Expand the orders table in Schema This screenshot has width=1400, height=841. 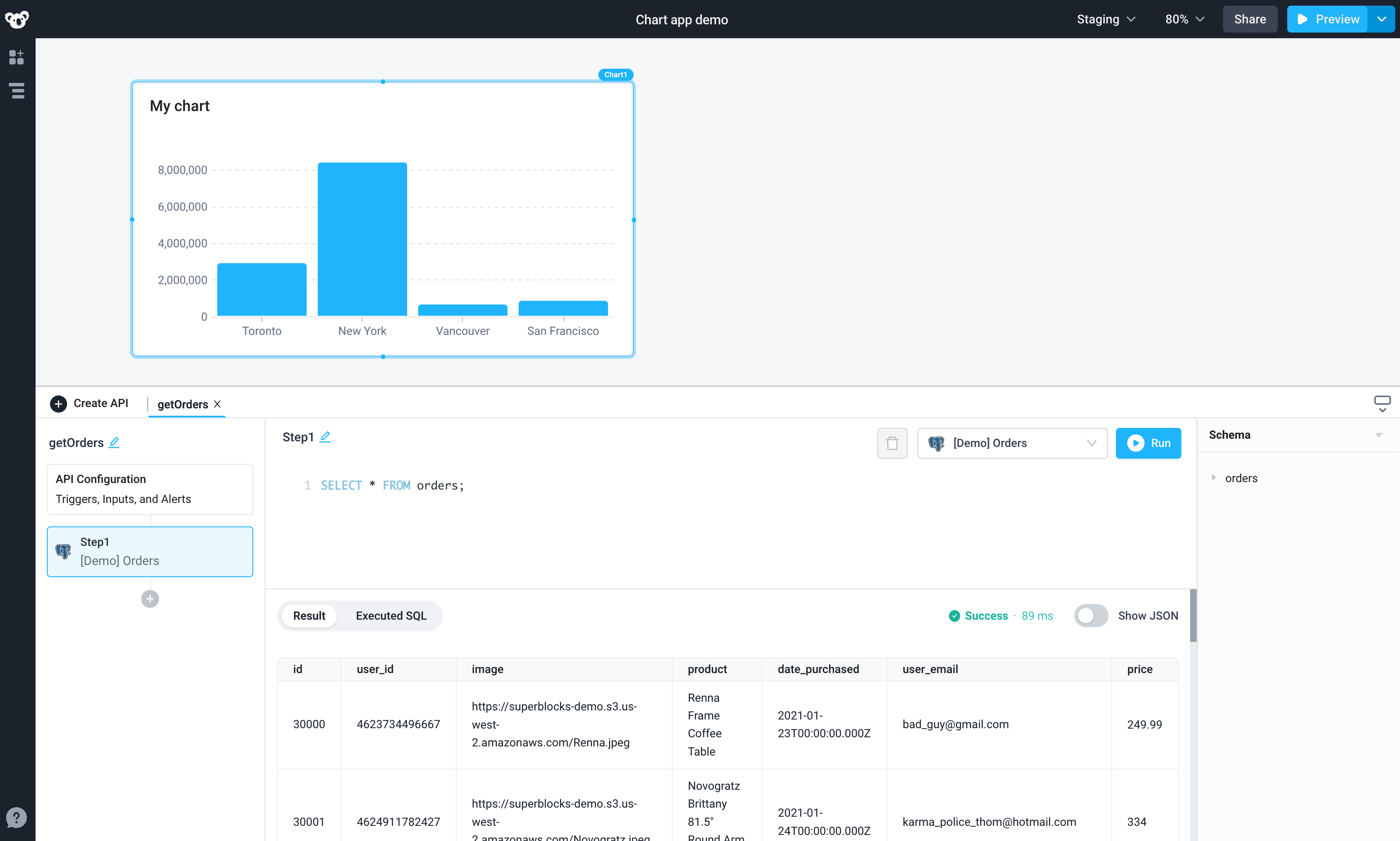(x=1214, y=478)
